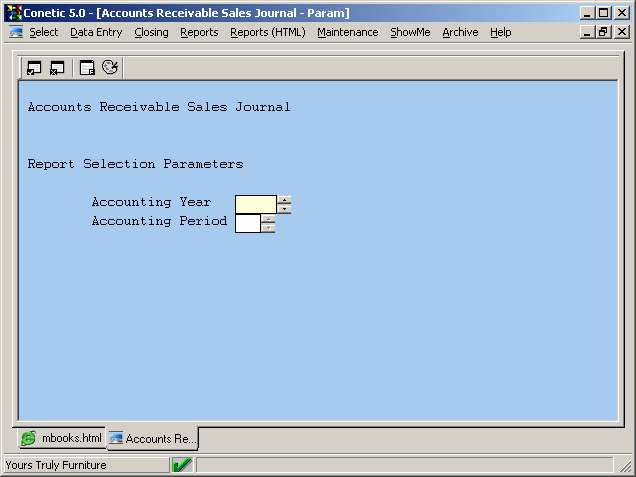636x477 pixels.
Task: Click inside the Accounting Year field
Action: click(256, 204)
